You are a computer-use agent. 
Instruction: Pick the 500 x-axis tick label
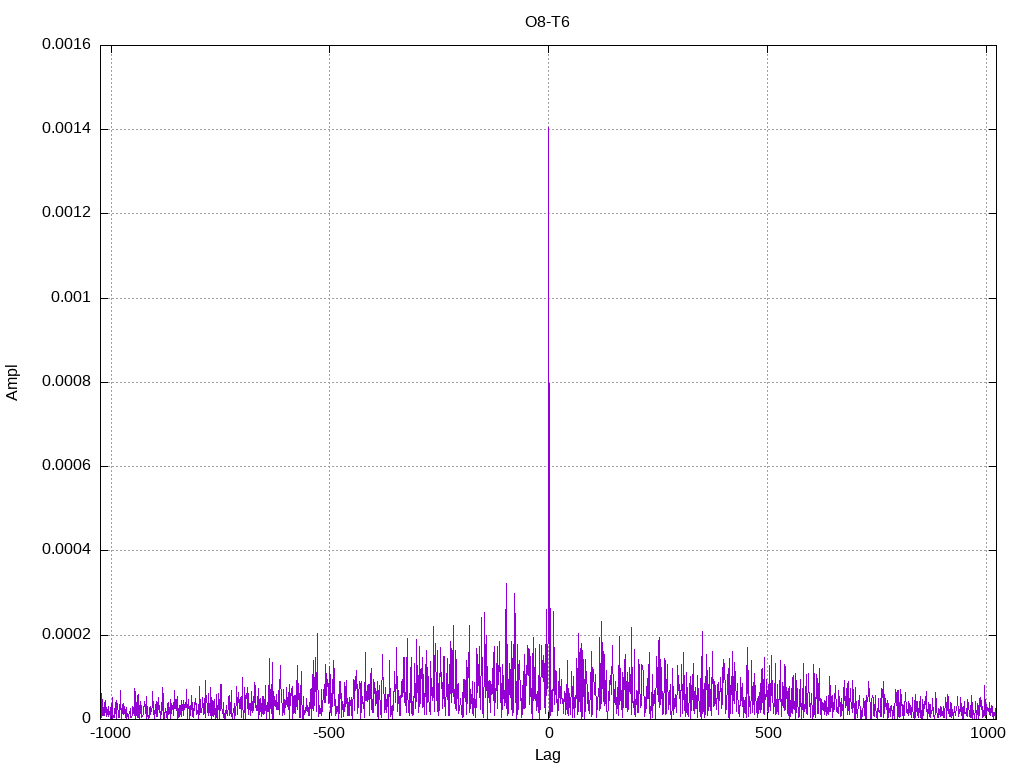767,733
